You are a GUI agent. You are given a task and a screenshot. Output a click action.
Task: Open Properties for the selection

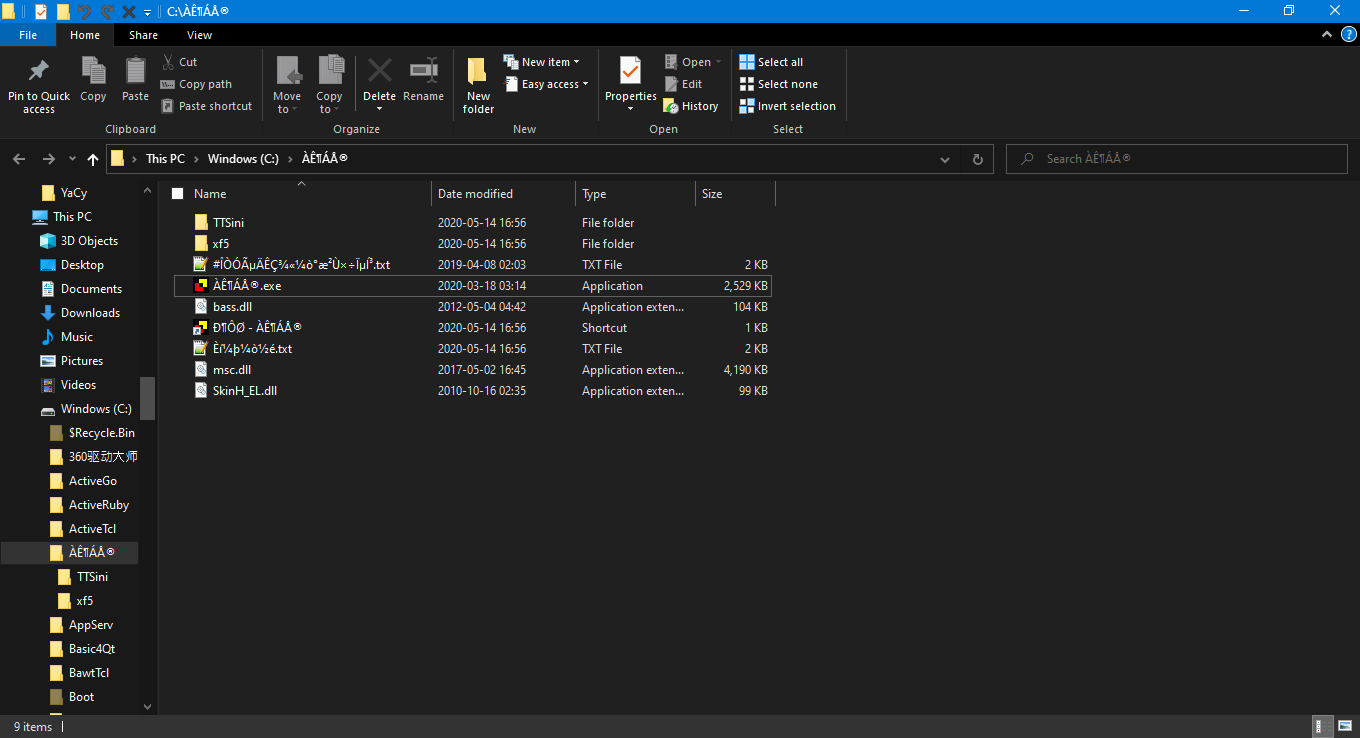click(629, 80)
